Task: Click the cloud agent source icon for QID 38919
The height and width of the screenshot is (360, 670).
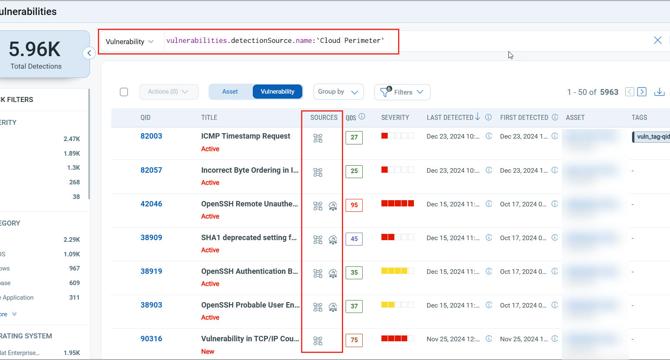Action: tap(333, 274)
